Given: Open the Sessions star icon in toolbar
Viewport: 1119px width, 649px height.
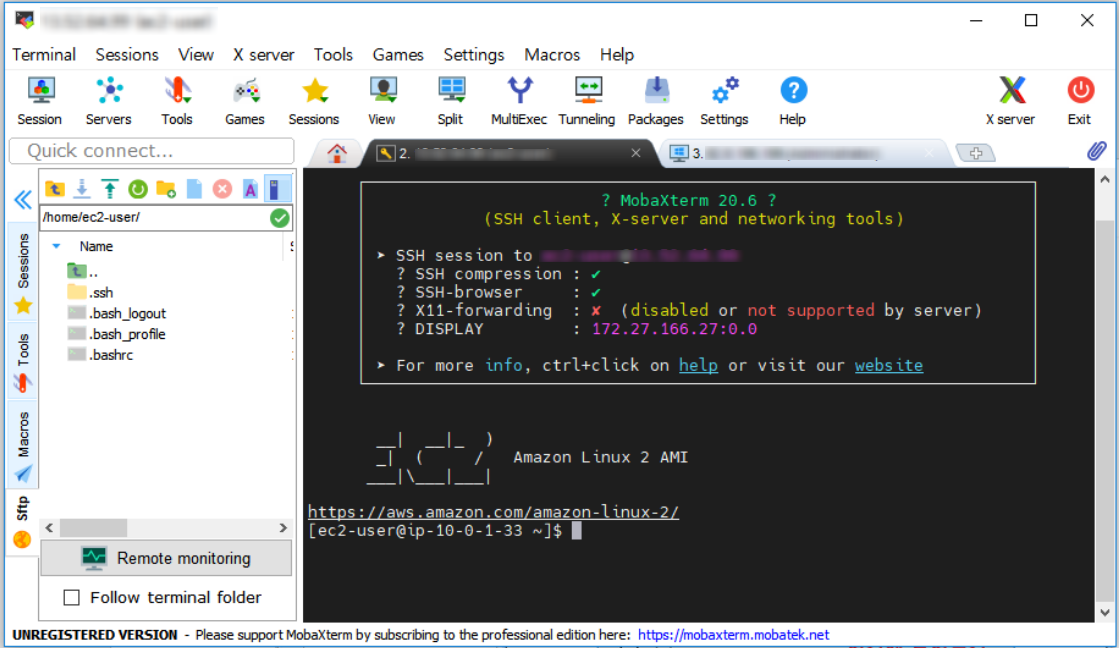Looking at the screenshot, I should pos(314,101).
